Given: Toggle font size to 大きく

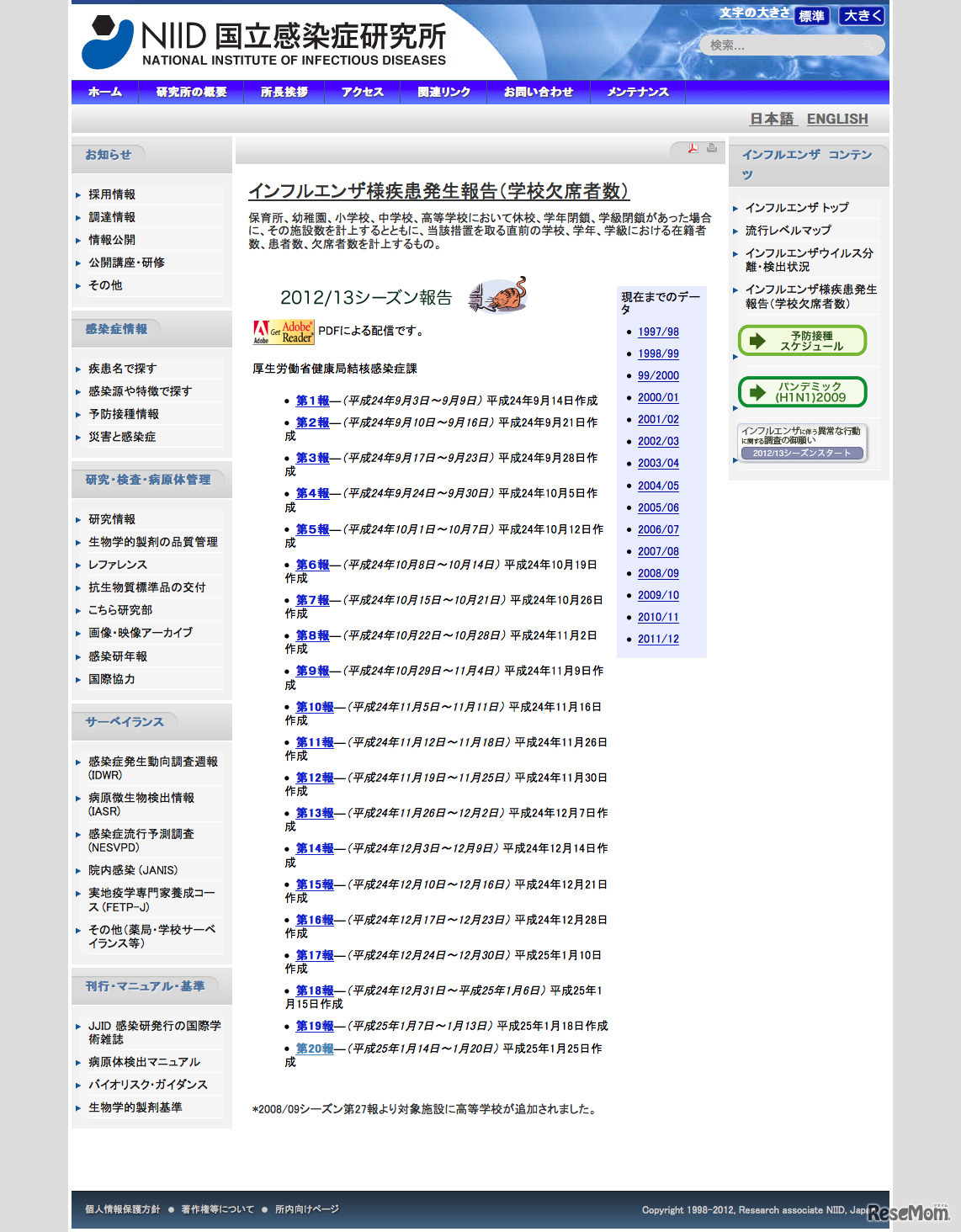Looking at the screenshot, I should point(860,15).
